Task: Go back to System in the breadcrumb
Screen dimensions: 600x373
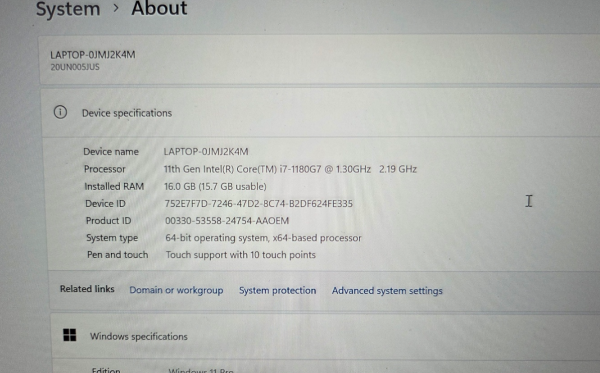Action: [68, 8]
